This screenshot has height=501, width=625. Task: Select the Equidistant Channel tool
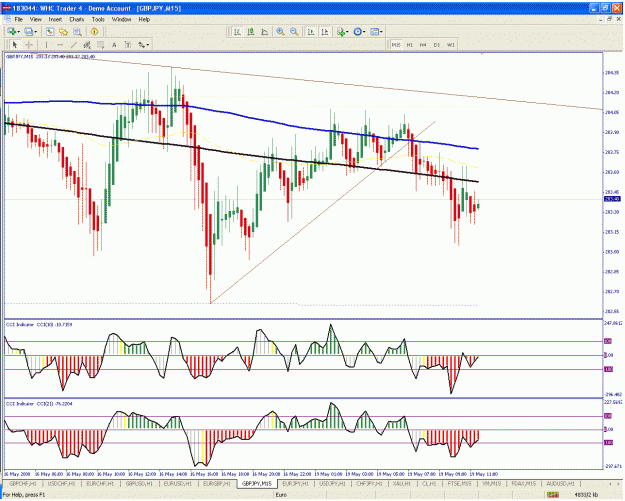87,45
